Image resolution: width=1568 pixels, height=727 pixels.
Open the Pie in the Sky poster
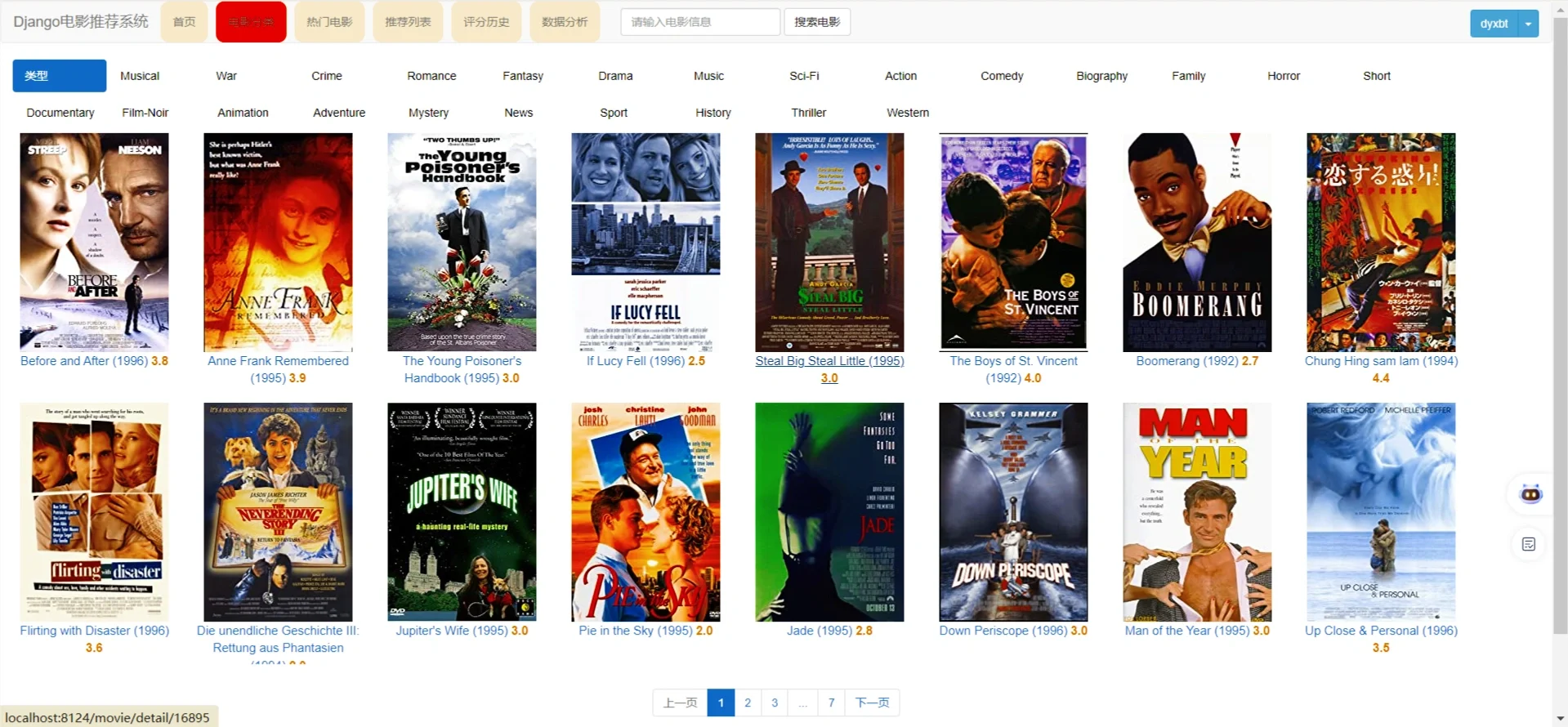click(646, 512)
